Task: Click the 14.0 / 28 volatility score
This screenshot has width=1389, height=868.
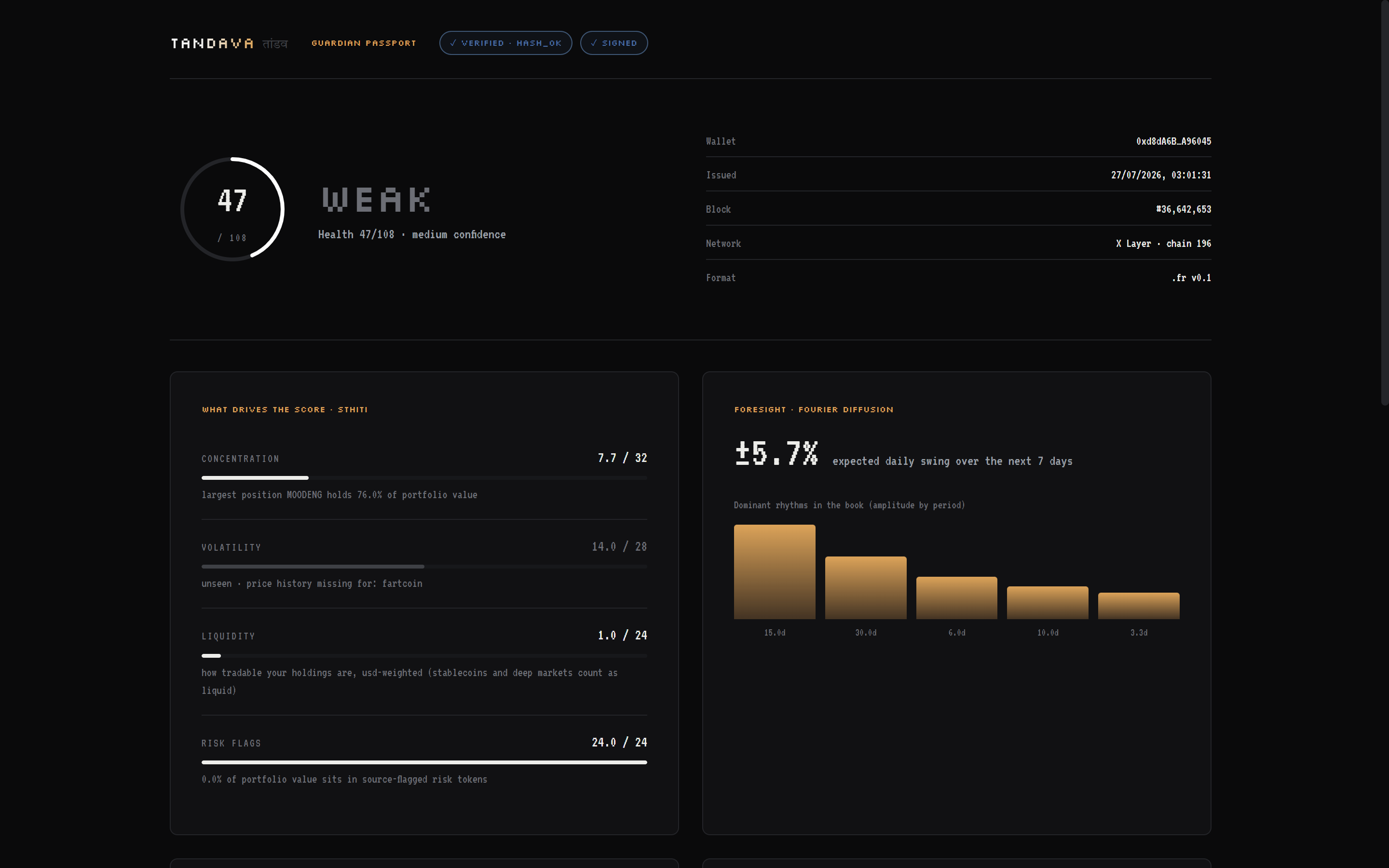Action: pyautogui.click(x=619, y=546)
